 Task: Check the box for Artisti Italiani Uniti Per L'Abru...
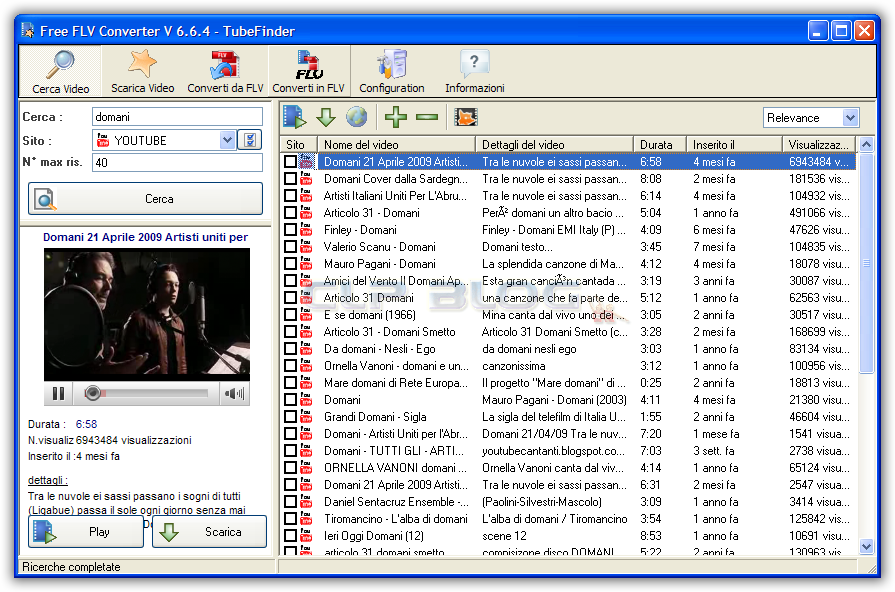click(x=290, y=196)
